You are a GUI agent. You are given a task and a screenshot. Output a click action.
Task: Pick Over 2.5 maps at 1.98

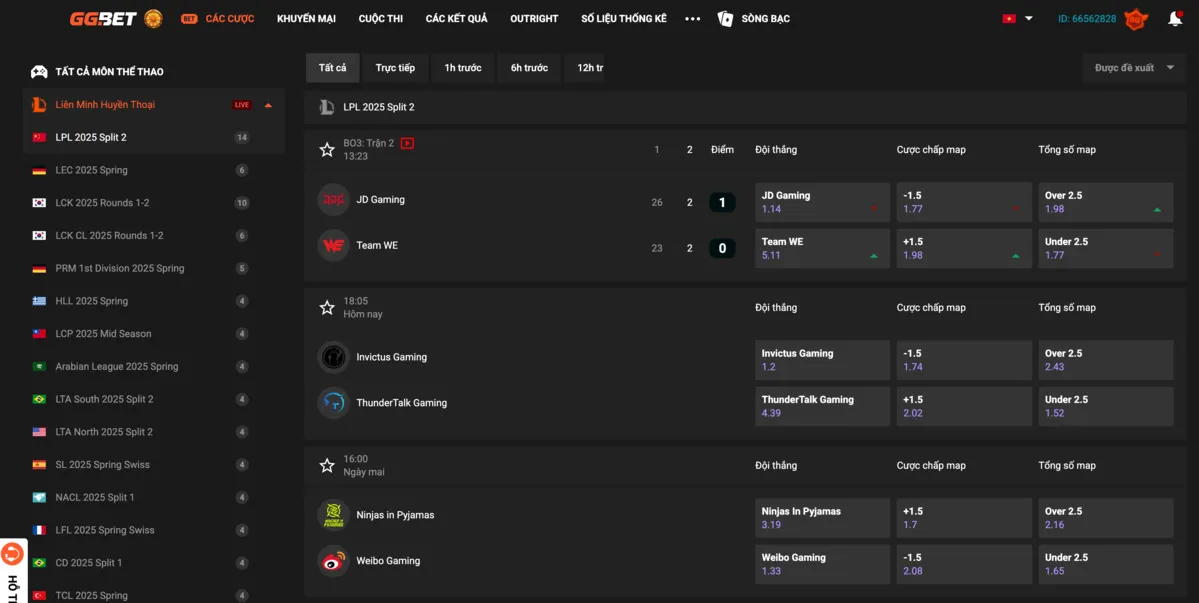(1106, 203)
